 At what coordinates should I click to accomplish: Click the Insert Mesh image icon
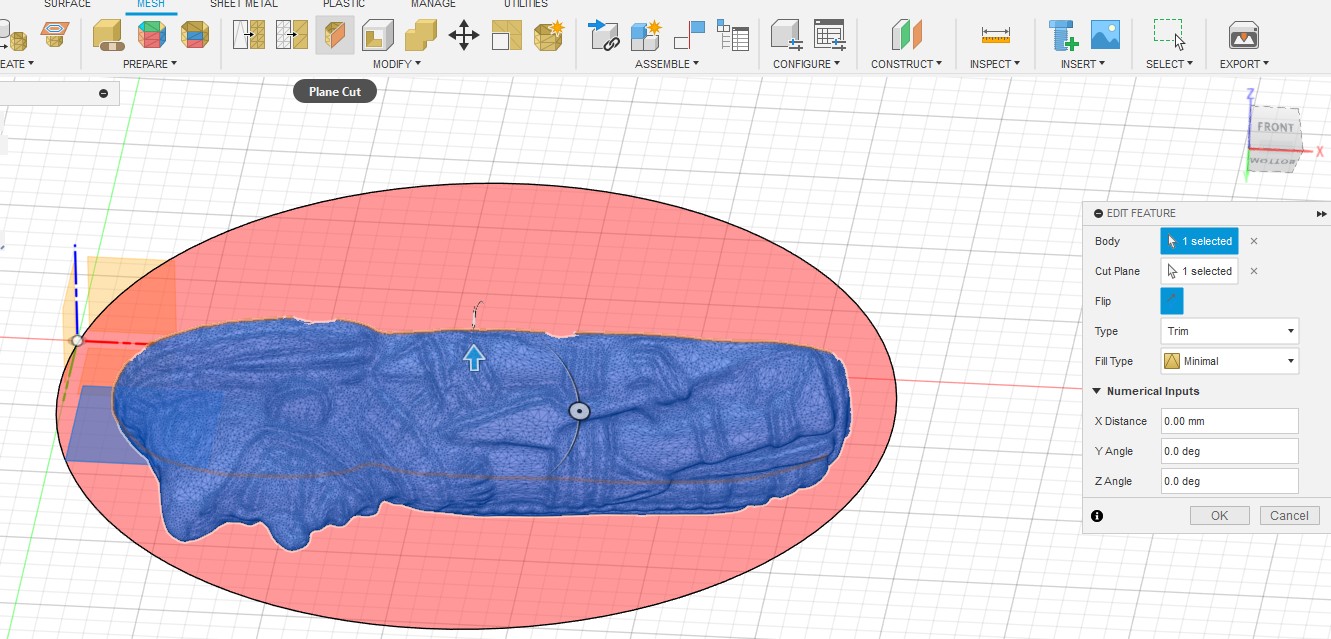coord(1105,36)
